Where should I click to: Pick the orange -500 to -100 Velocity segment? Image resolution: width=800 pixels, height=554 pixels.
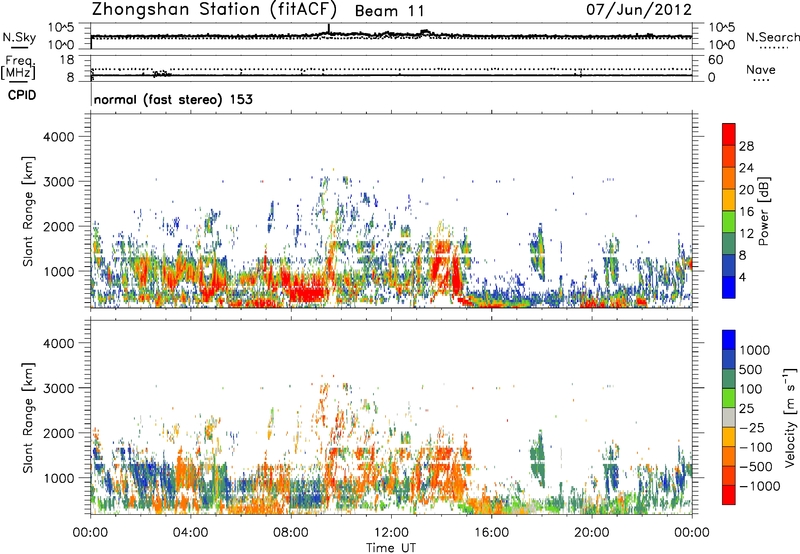pyautogui.click(x=729, y=457)
